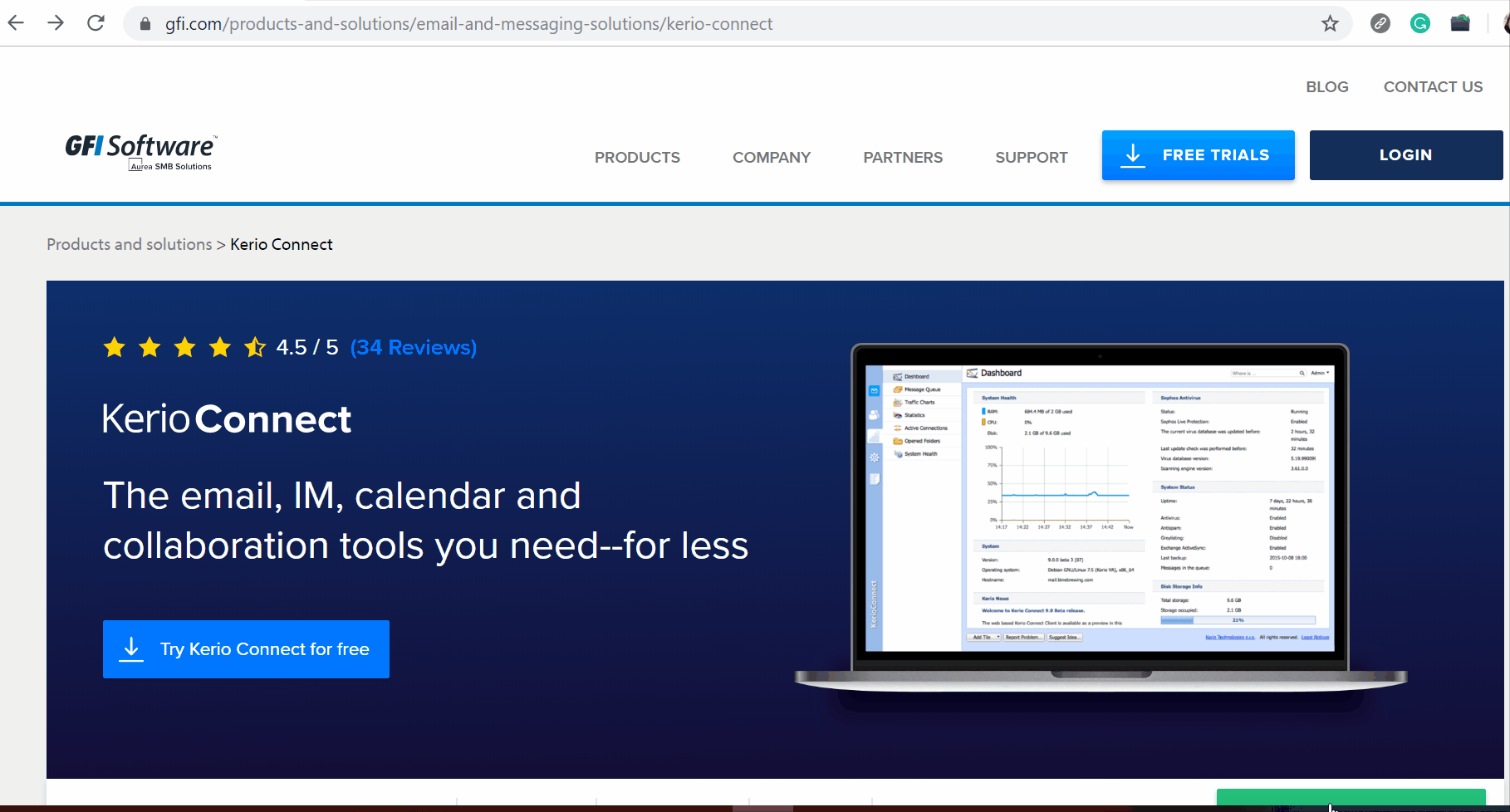This screenshot has height=812, width=1510.
Task: Open the CONTACT US link
Action: point(1433,87)
